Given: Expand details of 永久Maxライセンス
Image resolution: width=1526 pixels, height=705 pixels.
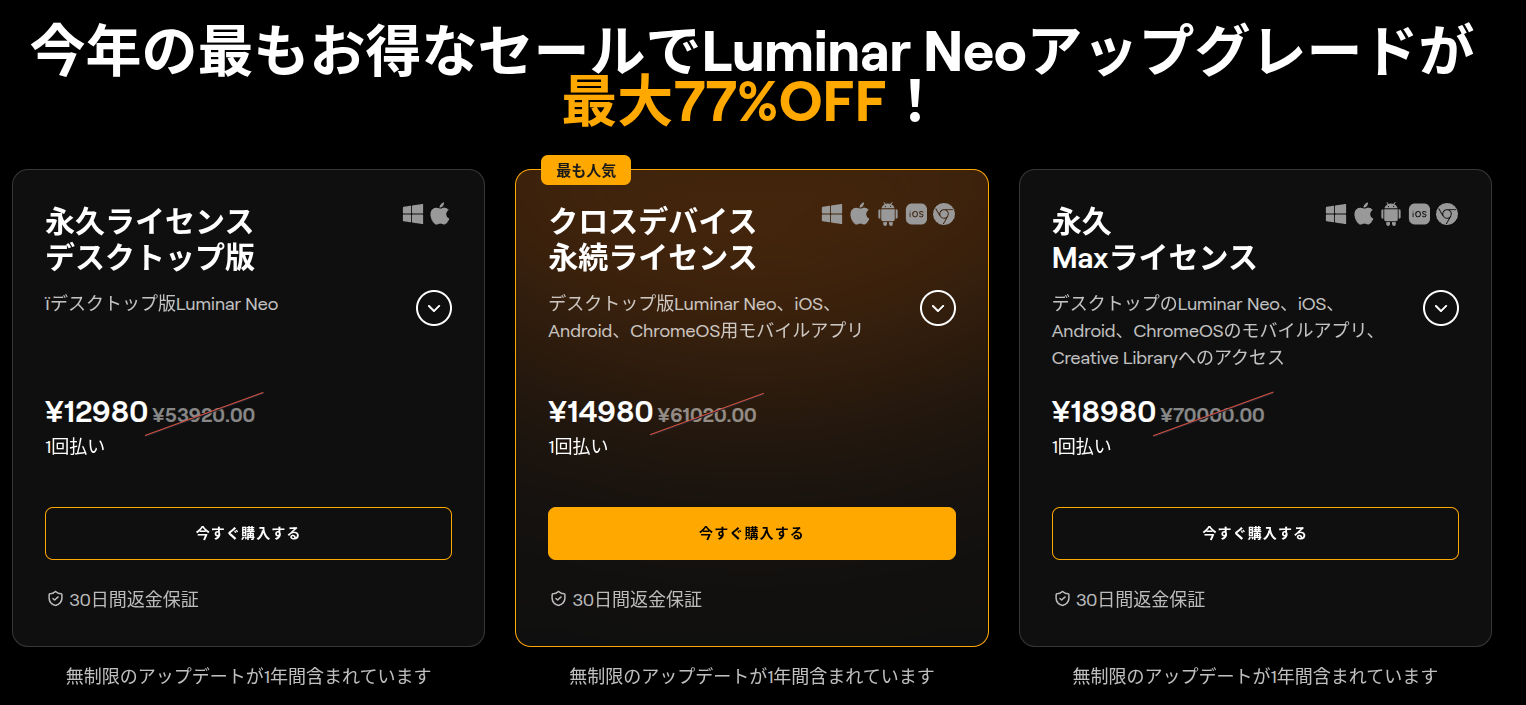Looking at the screenshot, I should coord(1441,308).
